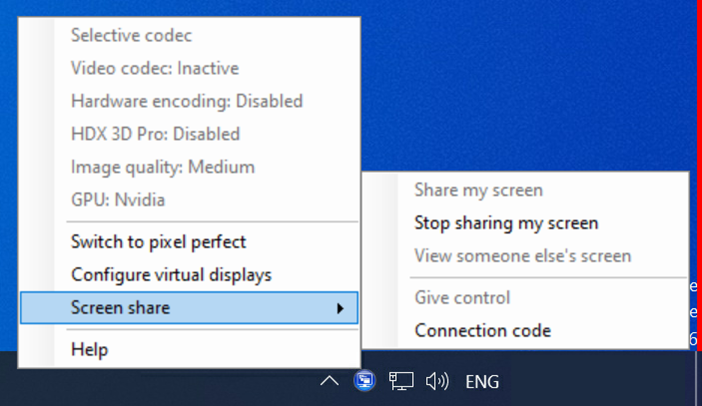702x406 pixels.
Task: Click the greyed Share my screen item
Action: (478, 190)
